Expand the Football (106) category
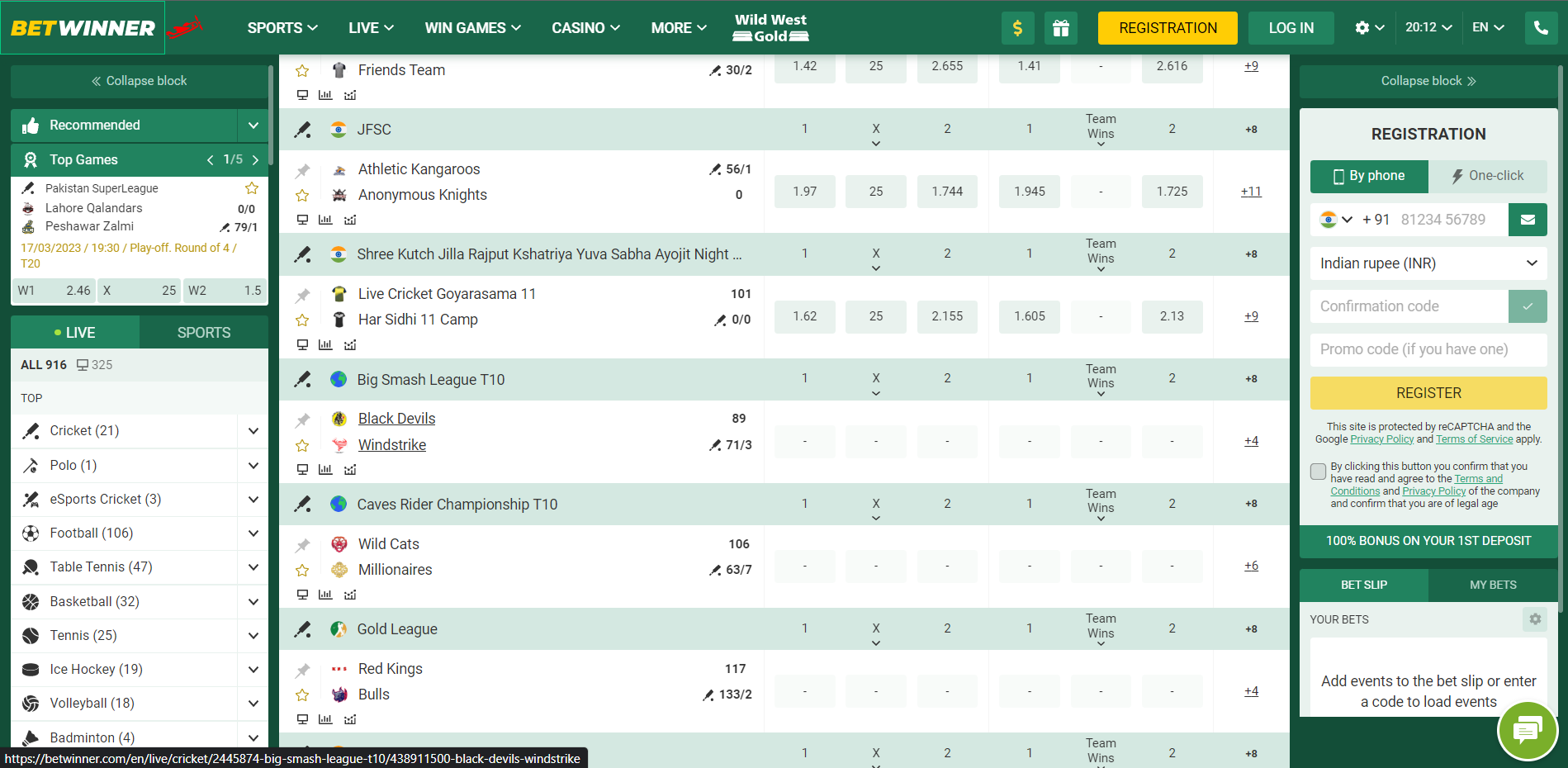The image size is (1568, 768). (x=253, y=533)
